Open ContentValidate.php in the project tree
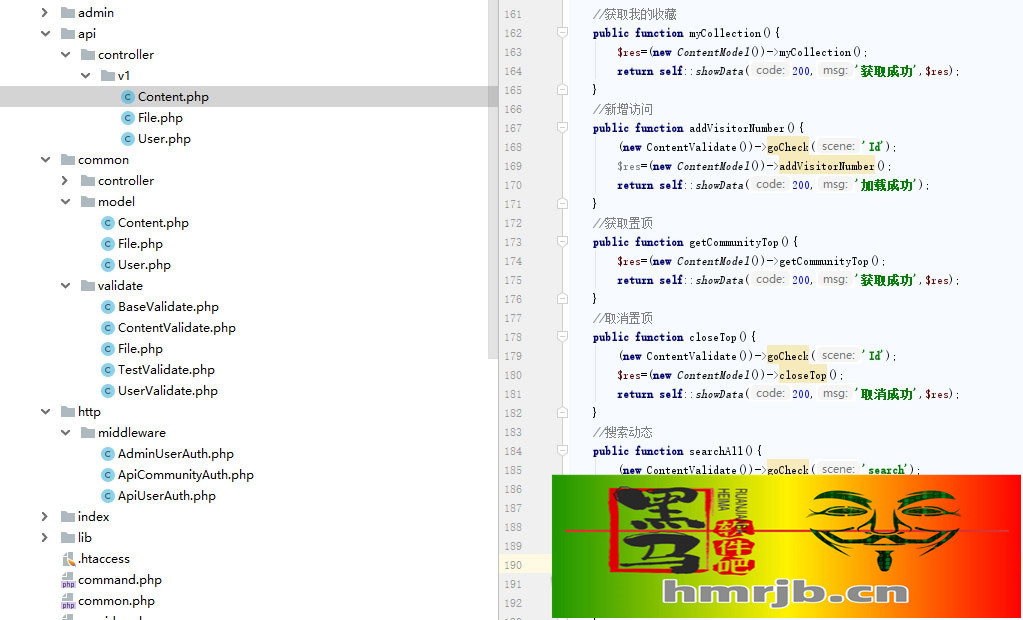Viewport: 1023px width, 620px height. pos(176,328)
